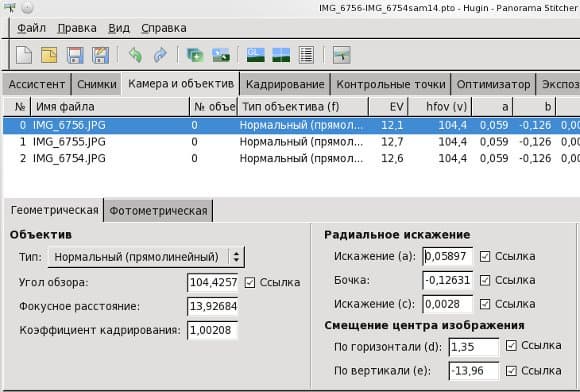Screen dimensions: 580x392
Task: Switch to the Ассистент tab
Action: coord(37,84)
